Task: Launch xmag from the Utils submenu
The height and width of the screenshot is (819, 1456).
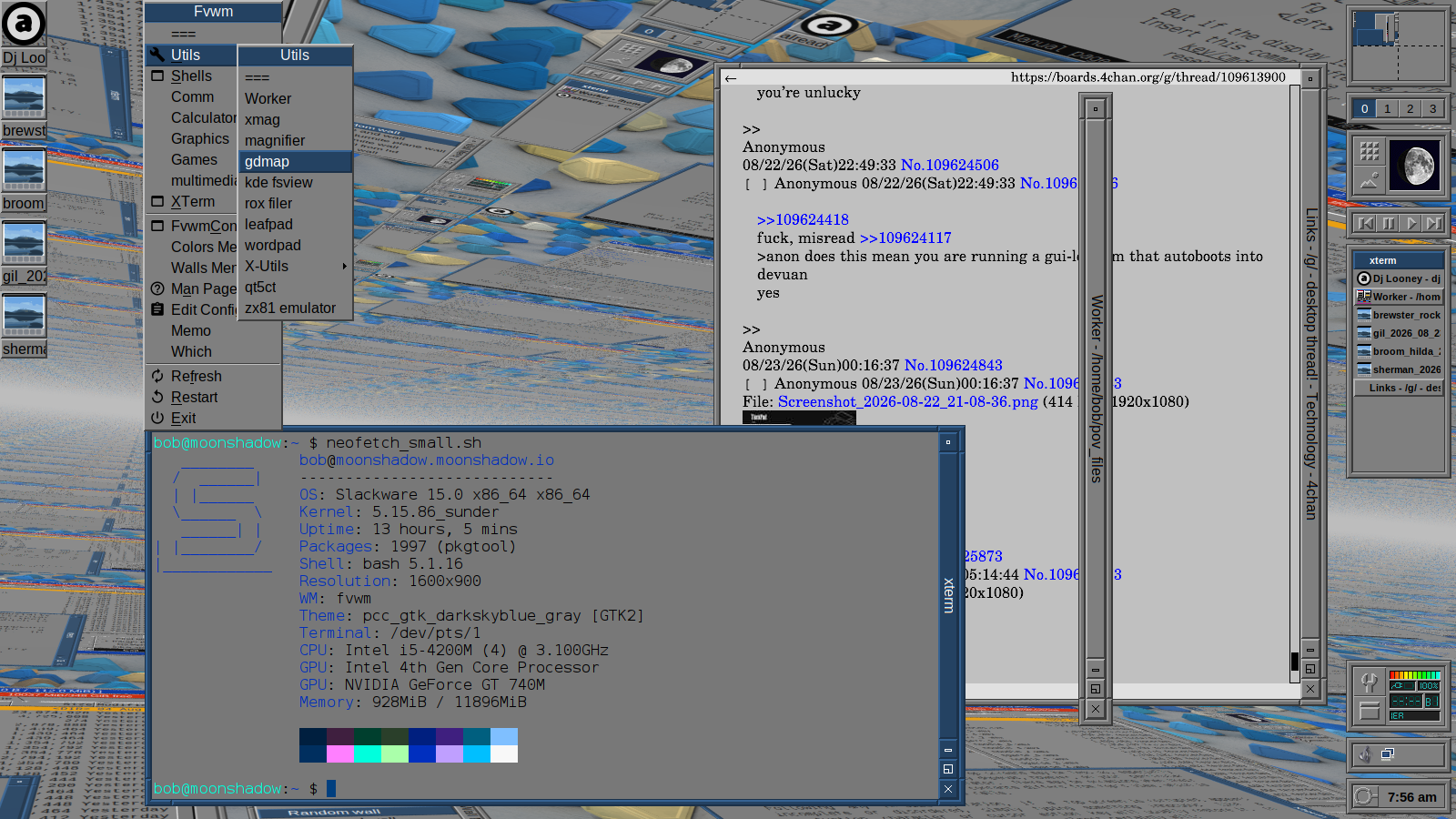Action: [295, 119]
